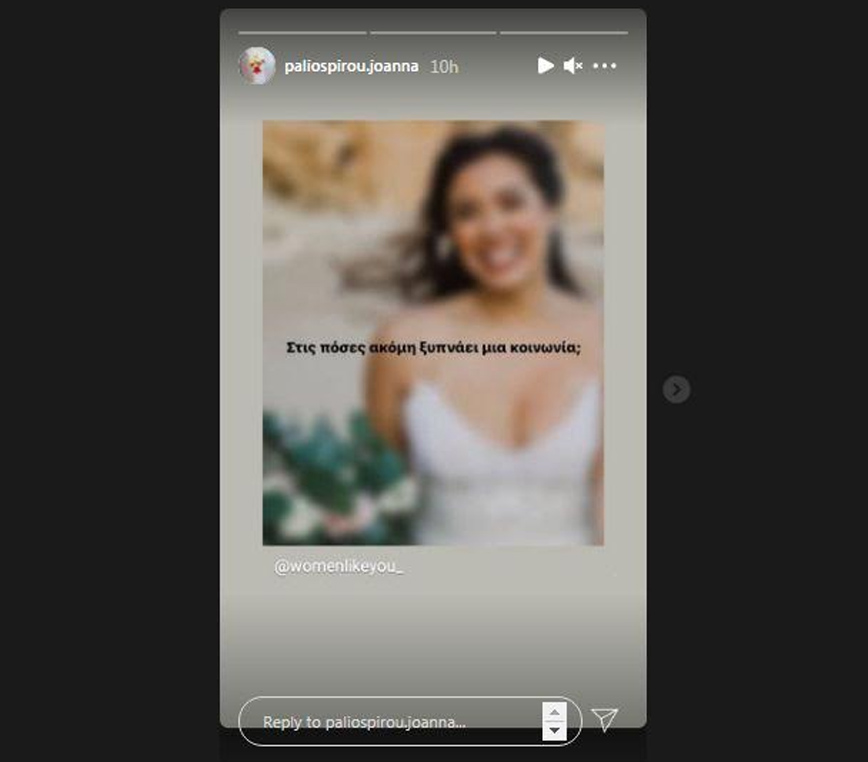868x762 pixels.
Task: Jump to third story progress segment
Action: click(x=563, y=33)
